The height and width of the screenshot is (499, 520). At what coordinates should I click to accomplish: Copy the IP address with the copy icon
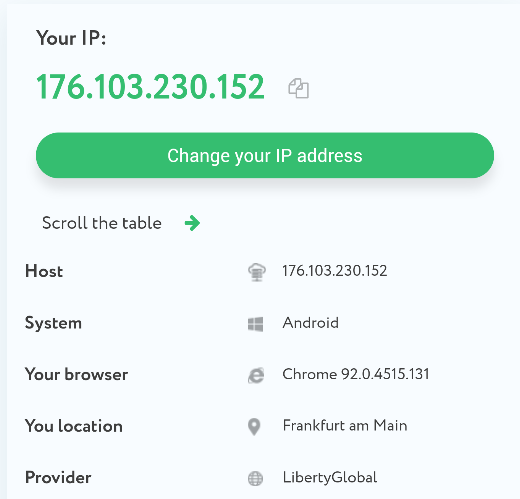point(298,88)
